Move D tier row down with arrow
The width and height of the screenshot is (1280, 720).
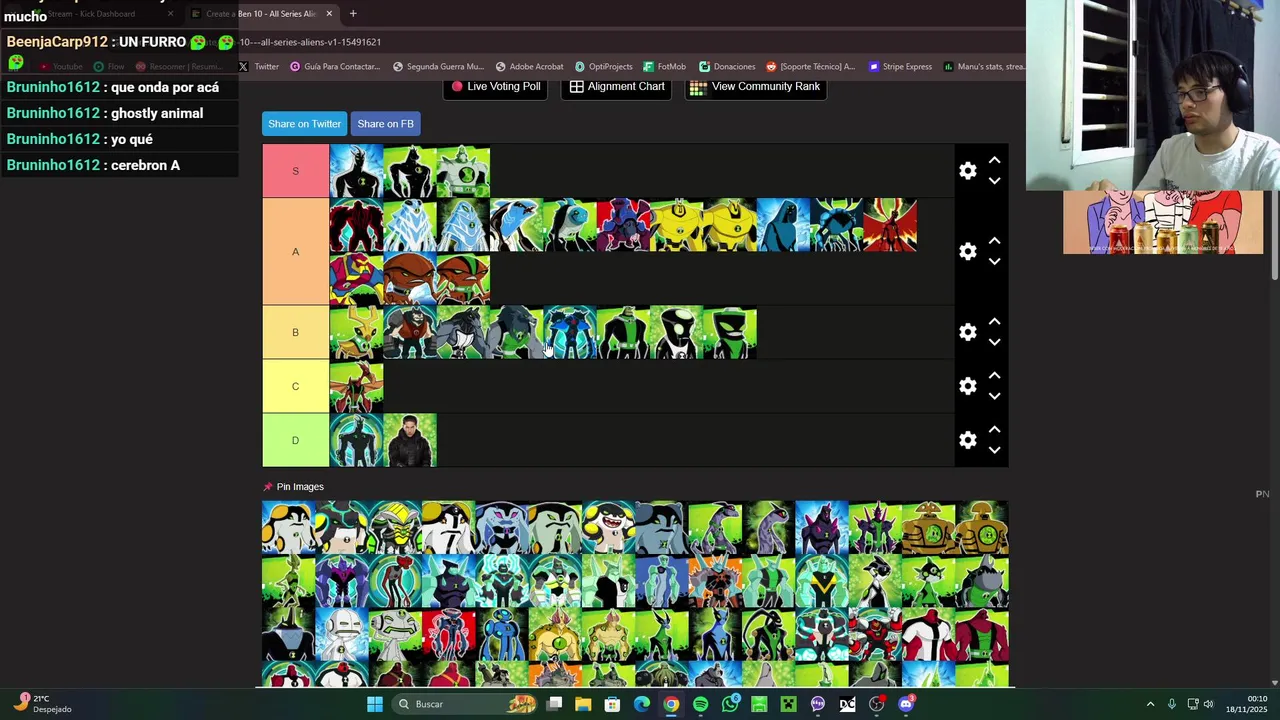pyautogui.click(x=994, y=450)
